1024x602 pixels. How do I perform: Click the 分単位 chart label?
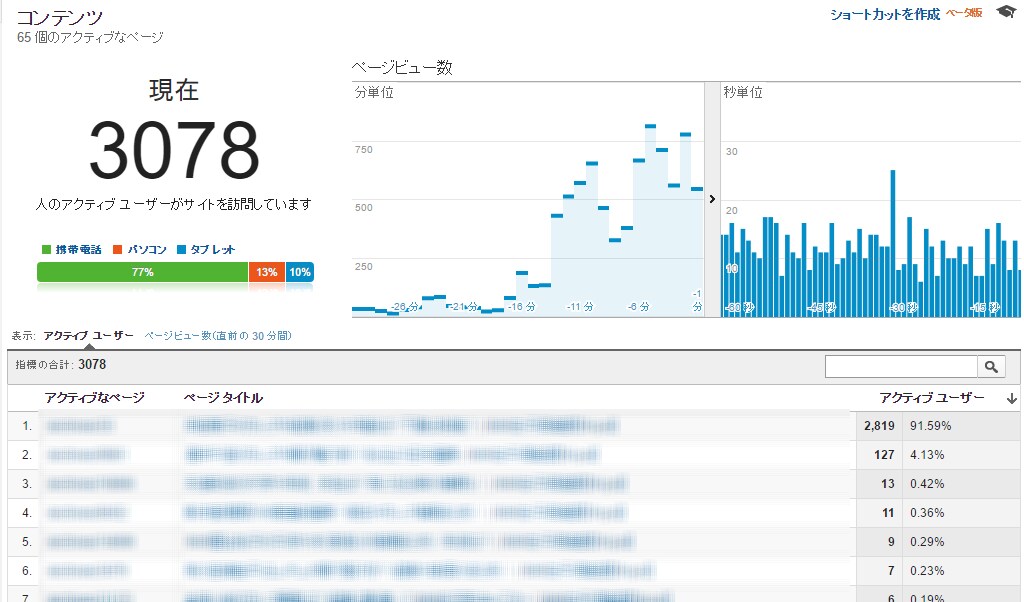coord(374,92)
